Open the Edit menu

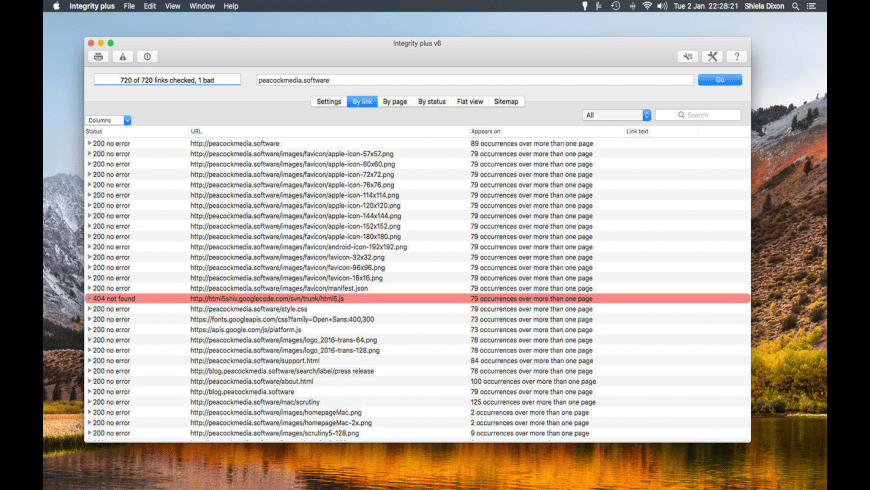point(150,6)
